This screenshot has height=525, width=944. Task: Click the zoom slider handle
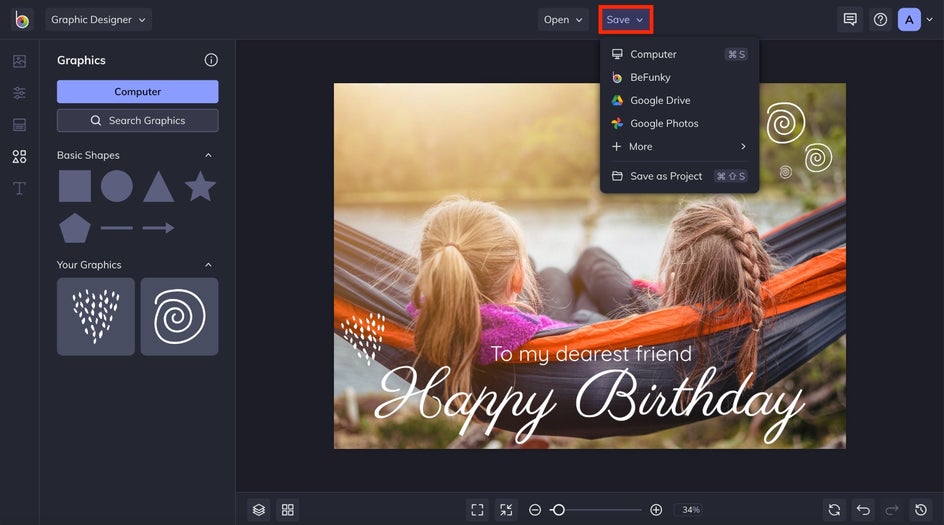pos(558,510)
